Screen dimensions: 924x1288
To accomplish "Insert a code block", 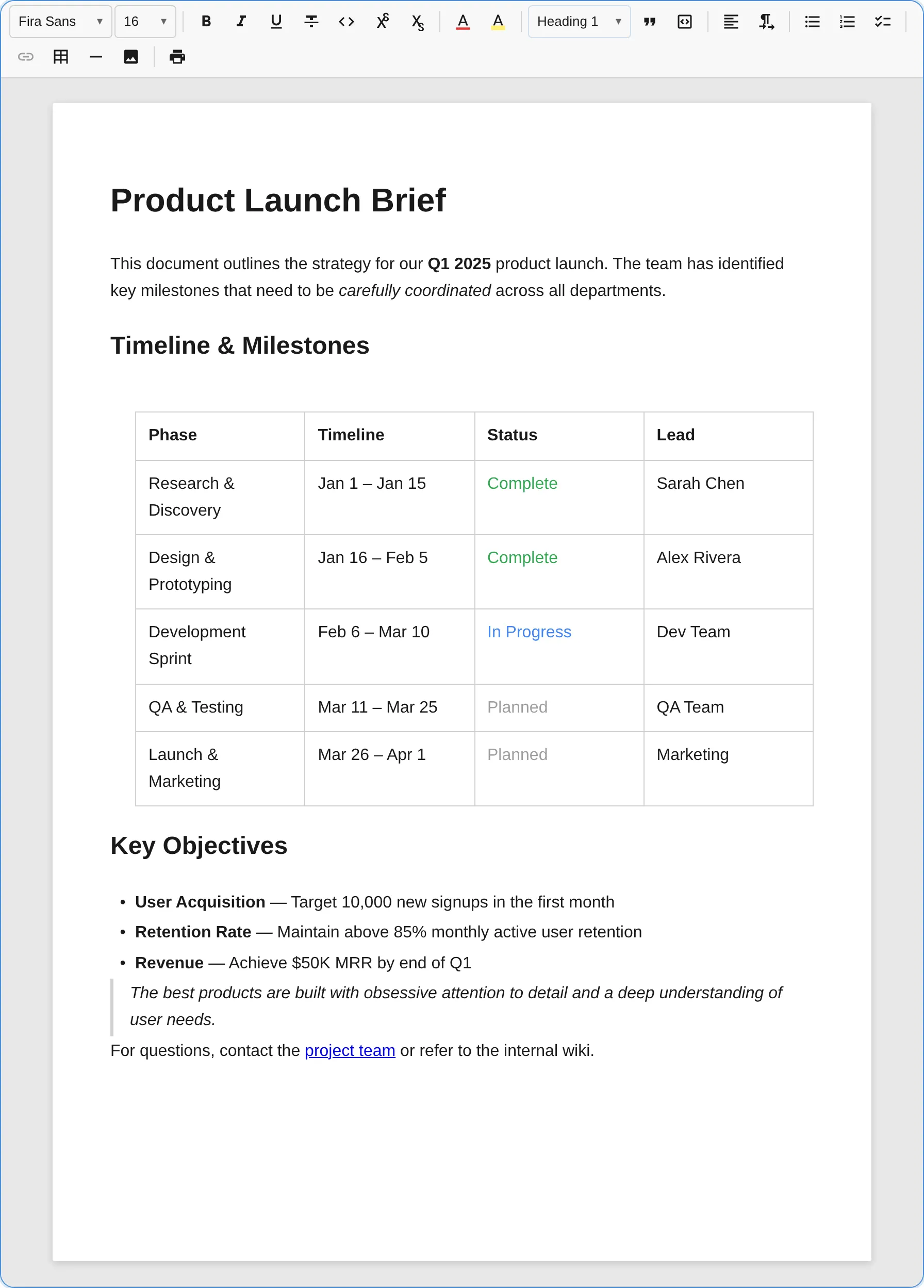I will pyautogui.click(x=685, y=22).
